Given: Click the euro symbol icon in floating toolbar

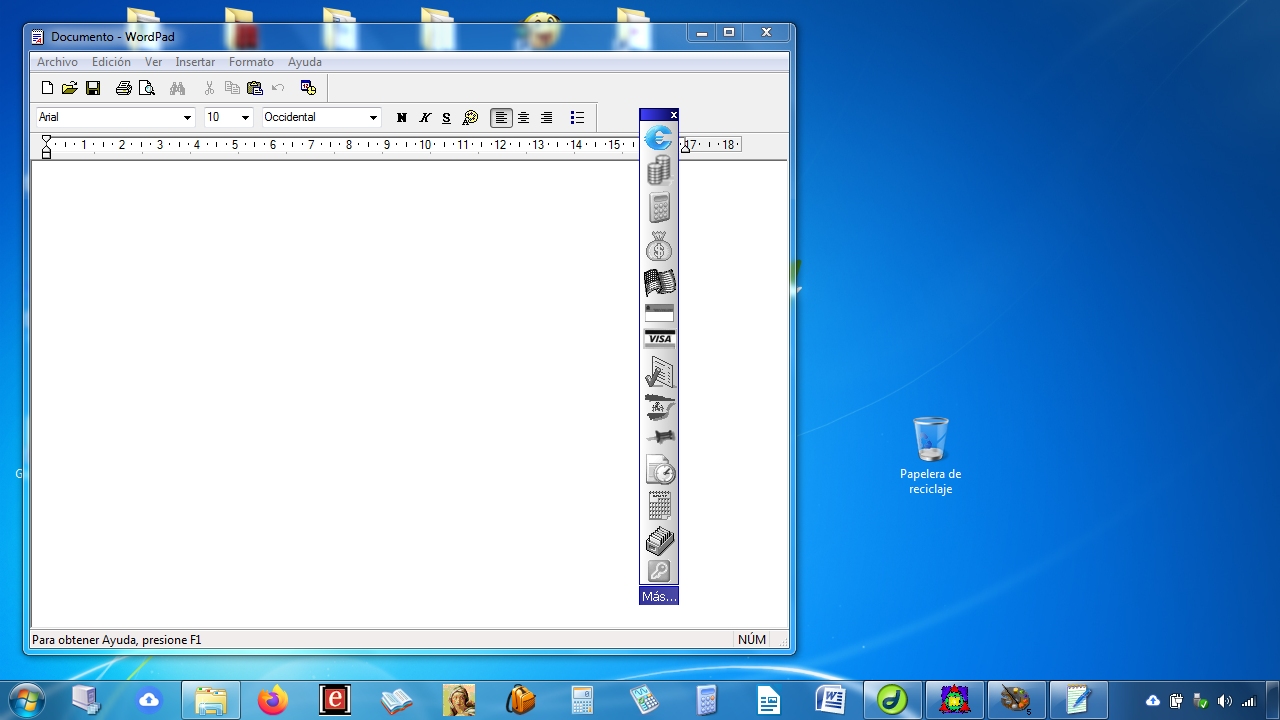Looking at the screenshot, I should 659,138.
